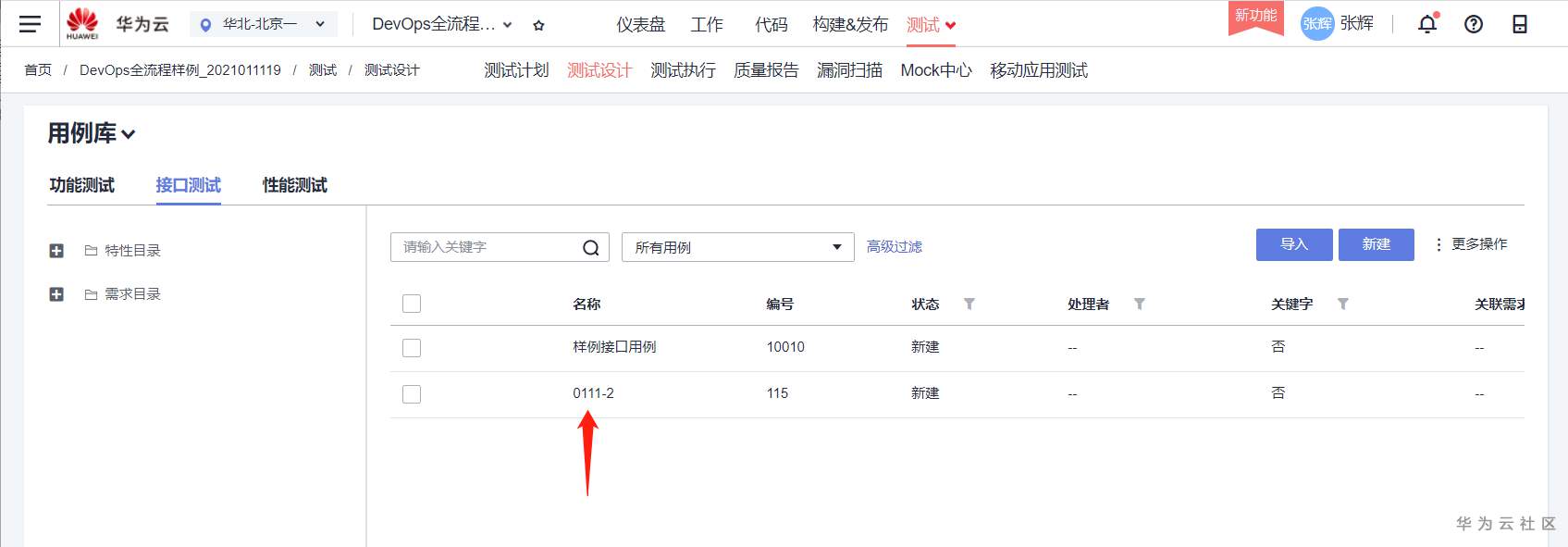This screenshot has height=547, width=1568.
Task: Click 测试 breadcrumb link
Action: pyautogui.click(x=323, y=70)
